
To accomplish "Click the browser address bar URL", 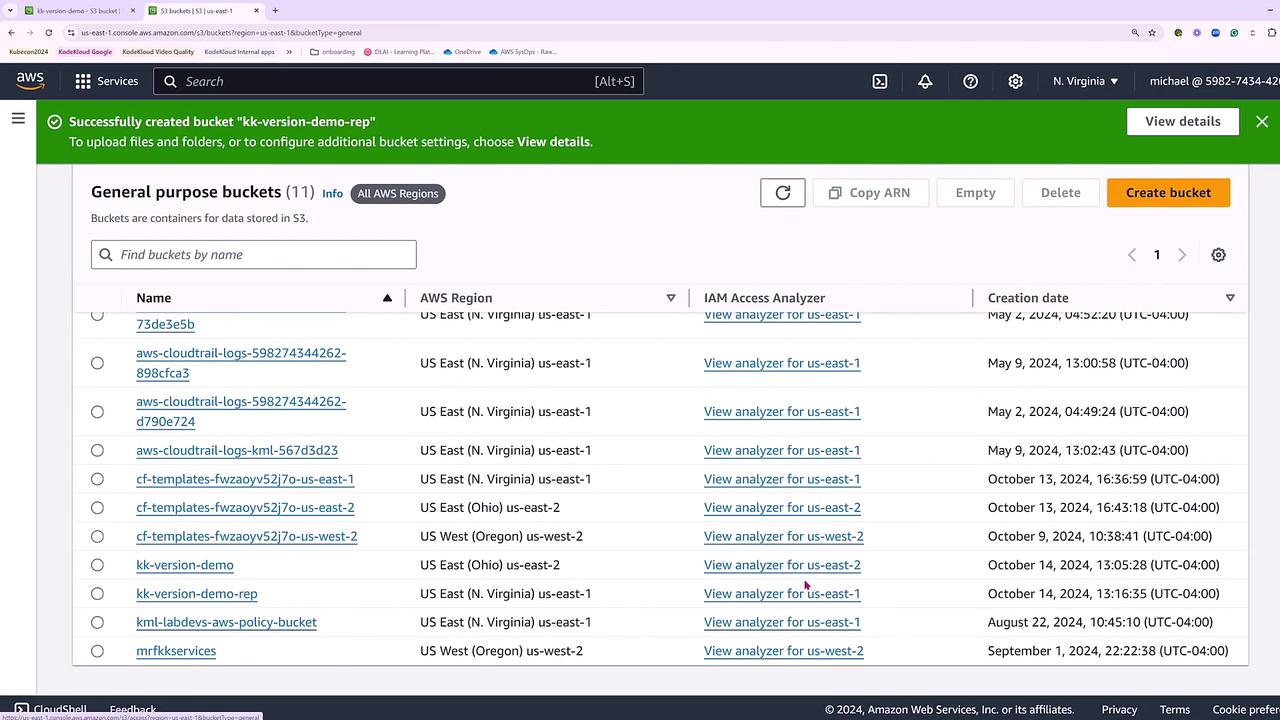I will (222, 32).
